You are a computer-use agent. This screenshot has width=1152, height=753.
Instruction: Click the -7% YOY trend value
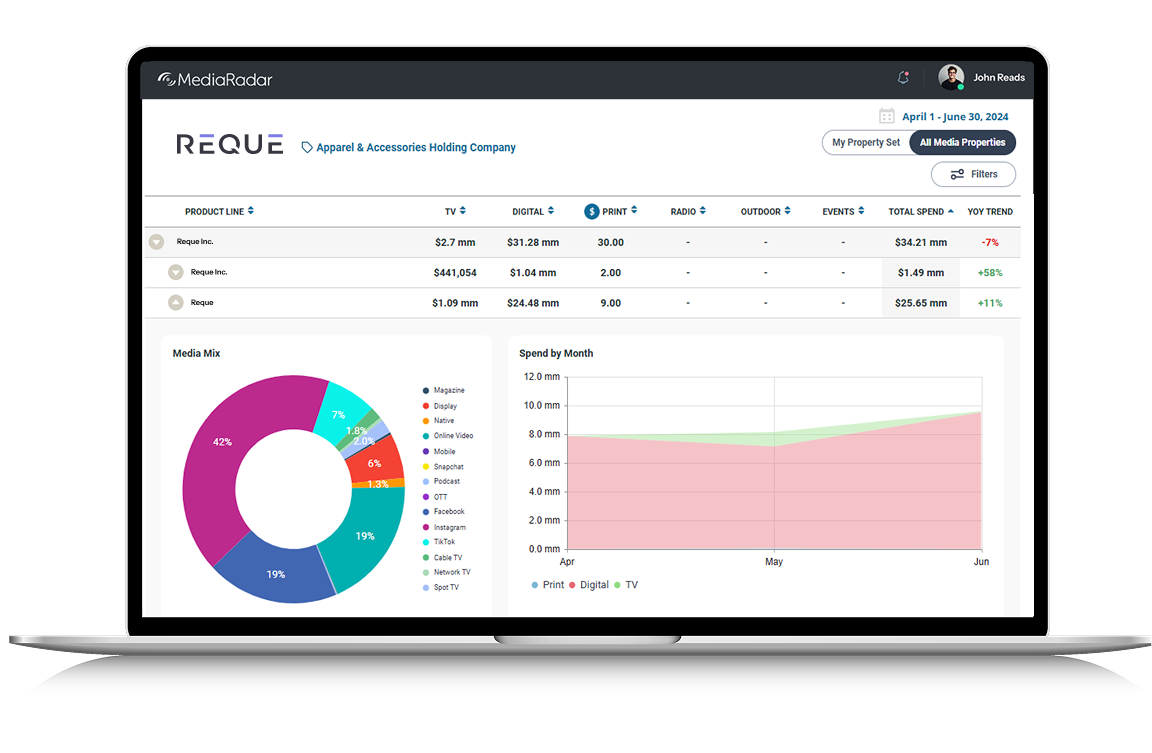click(x=990, y=242)
